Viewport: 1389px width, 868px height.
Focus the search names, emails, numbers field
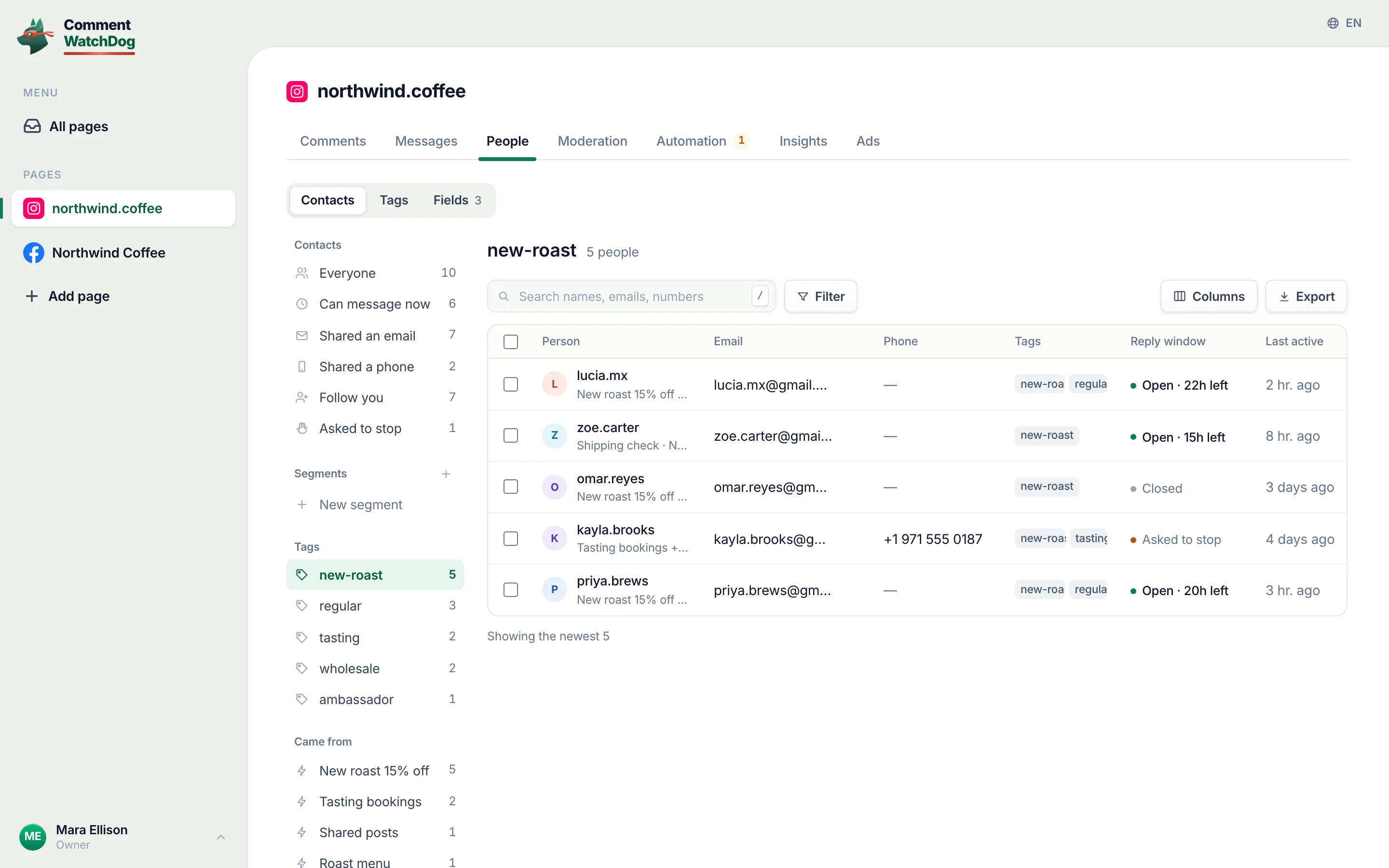[631, 296]
